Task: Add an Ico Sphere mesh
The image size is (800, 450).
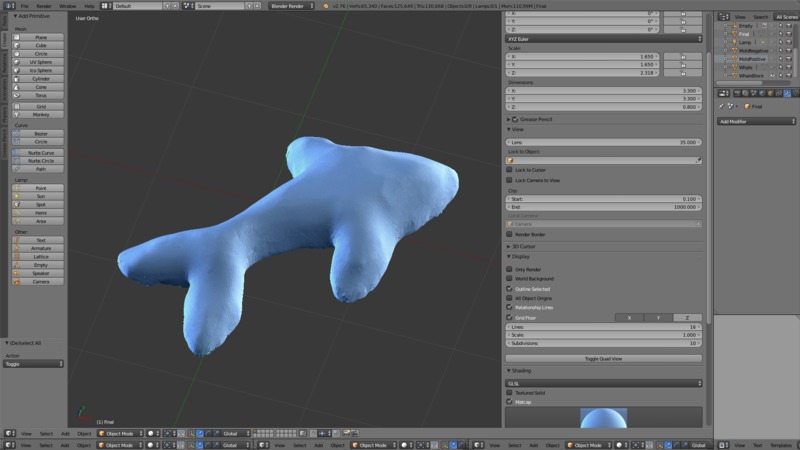Action: click(x=38, y=70)
